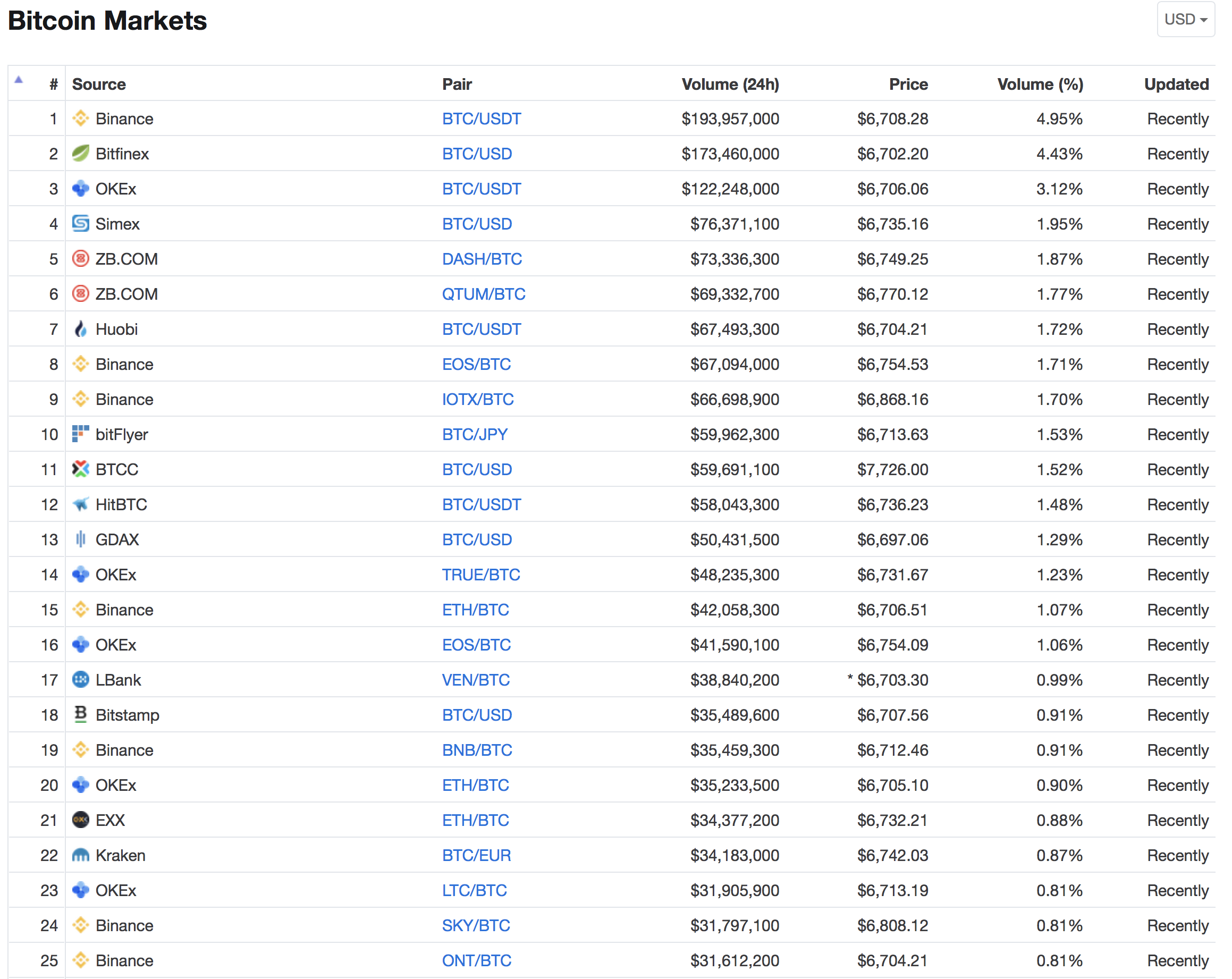Image resolution: width=1232 pixels, height=979 pixels.
Task: Click ZB.COM logo in row 5
Action: point(81,258)
